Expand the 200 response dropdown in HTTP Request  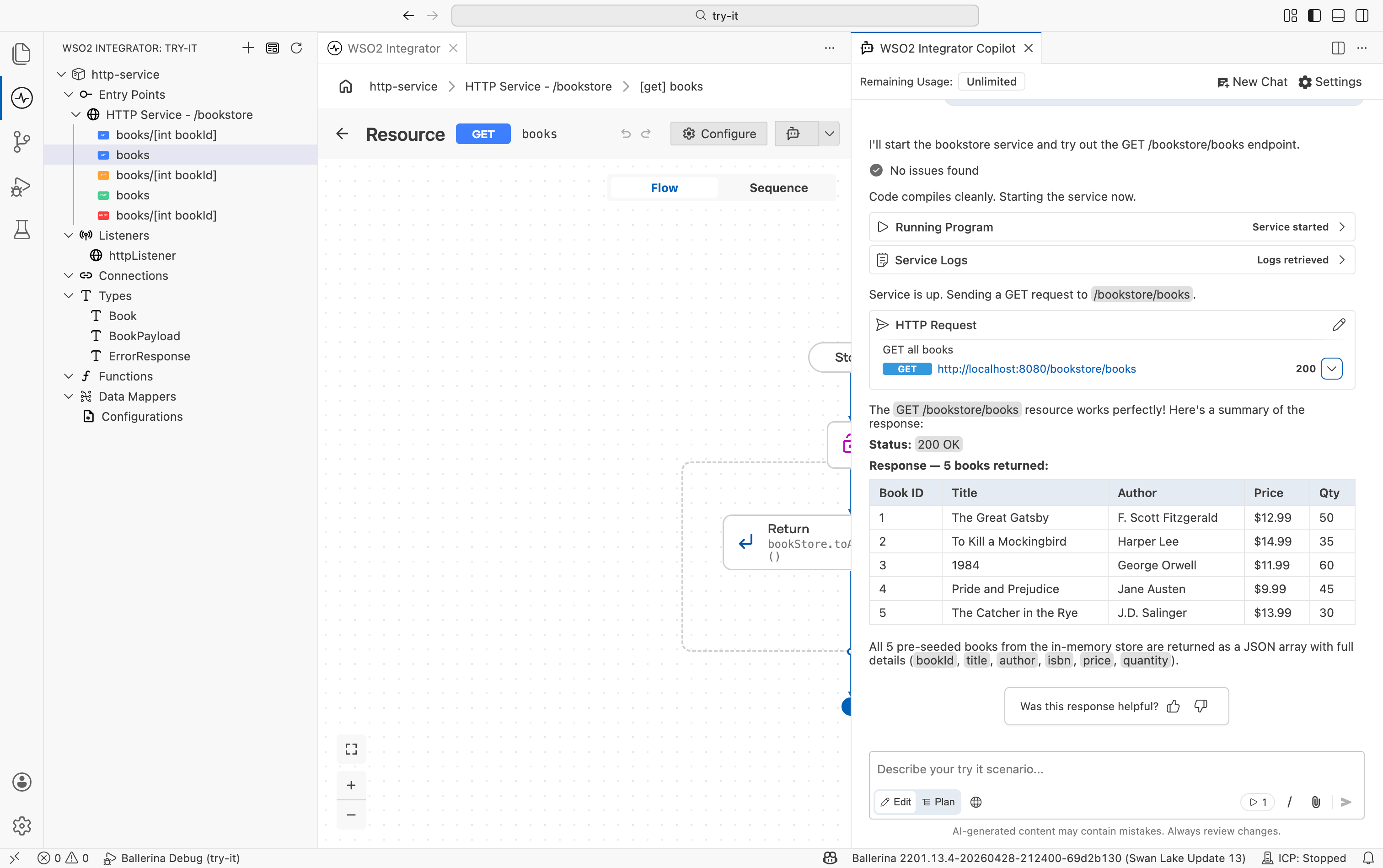pyautogui.click(x=1331, y=369)
